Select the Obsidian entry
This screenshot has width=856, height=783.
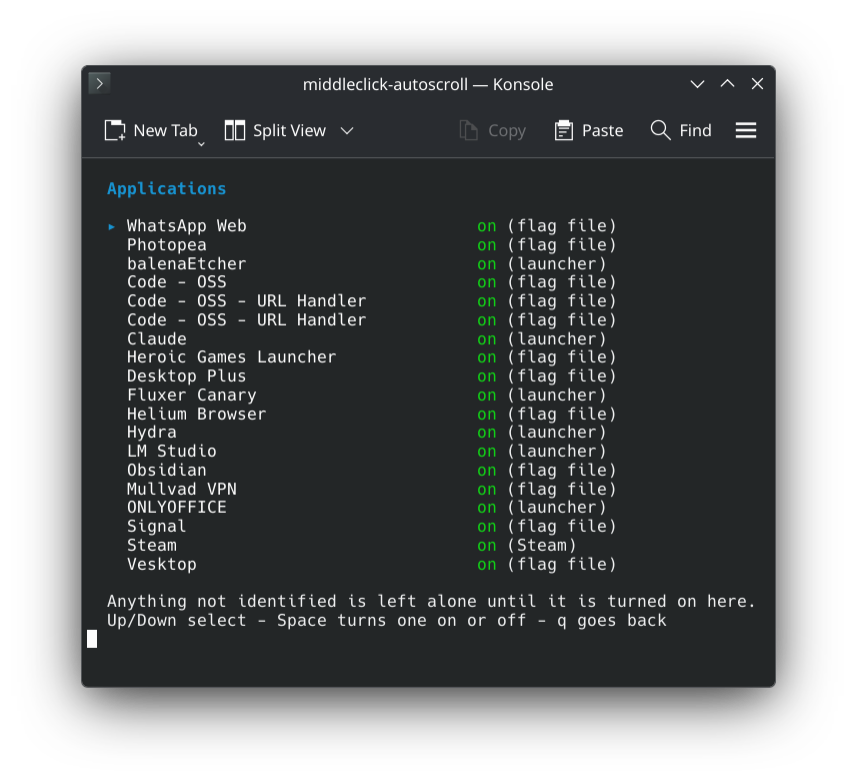167,470
